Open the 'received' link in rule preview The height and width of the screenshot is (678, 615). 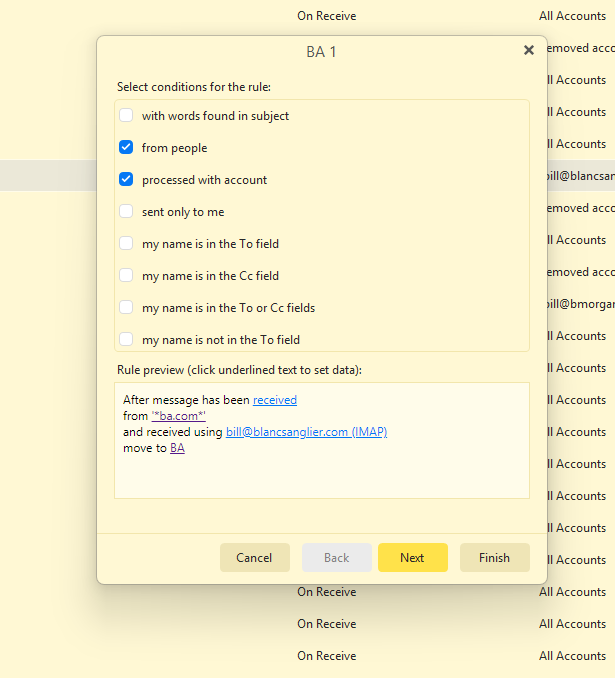pos(274,400)
